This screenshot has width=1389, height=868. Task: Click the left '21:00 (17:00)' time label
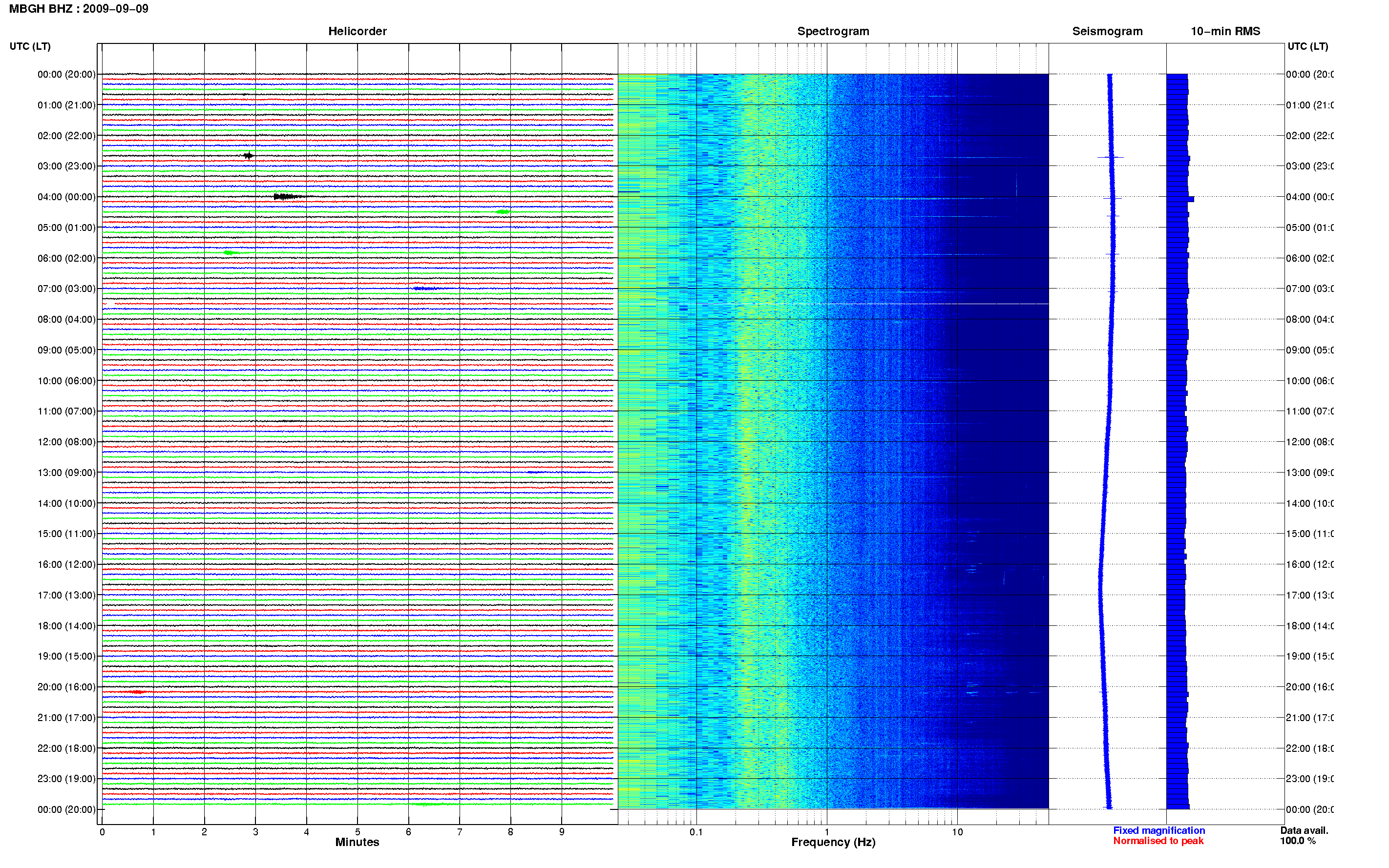pyautogui.click(x=66, y=718)
